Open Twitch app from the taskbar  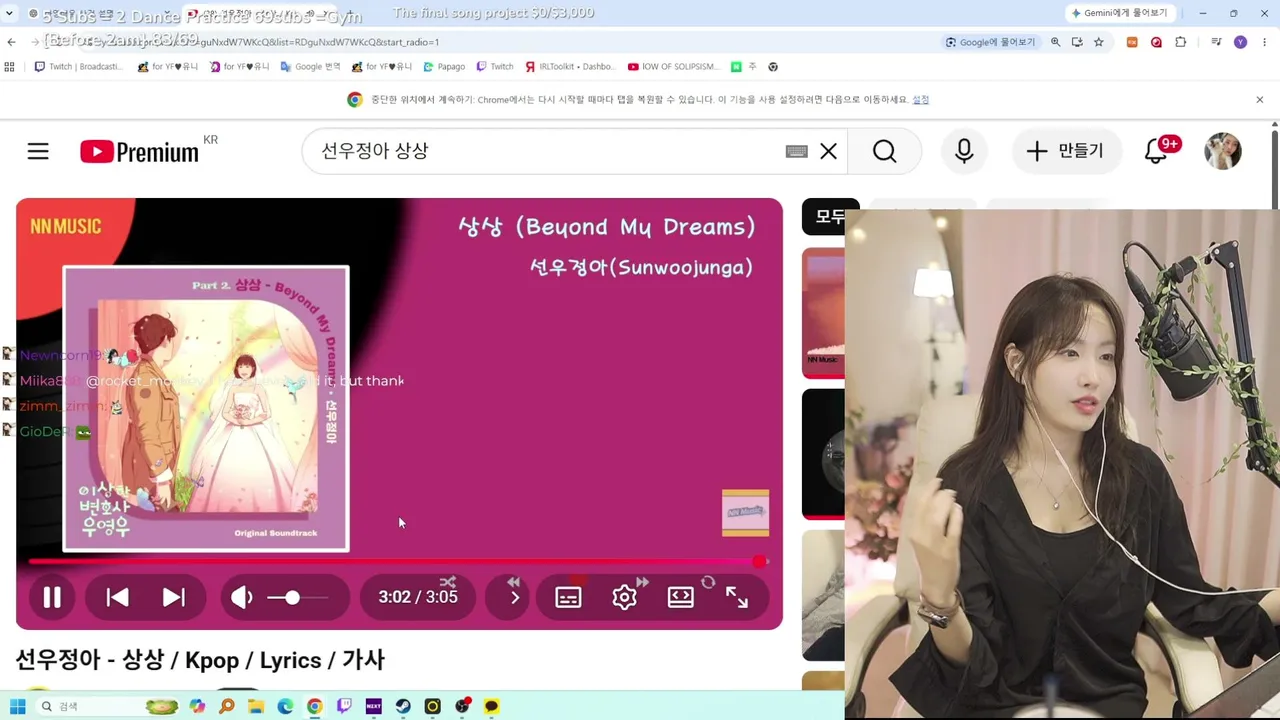point(344,707)
